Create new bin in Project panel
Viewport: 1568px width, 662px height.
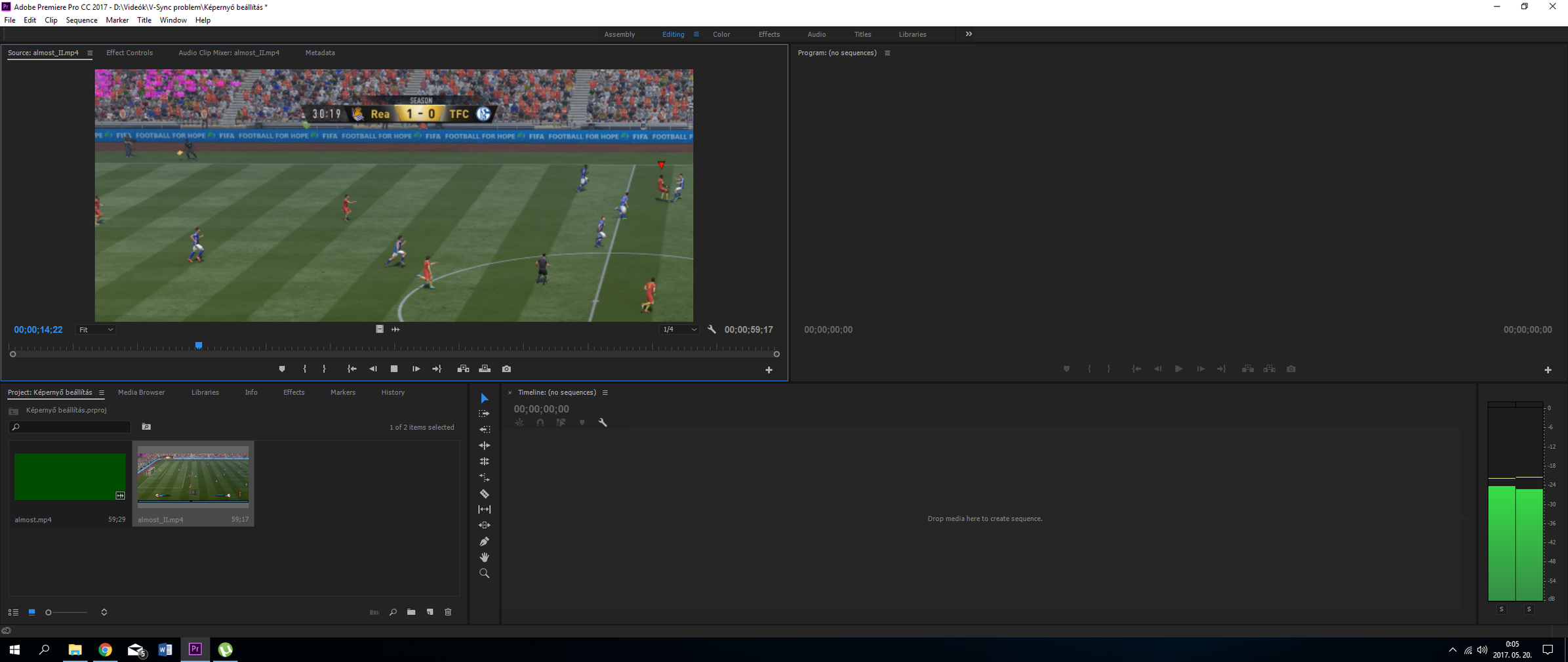411,612
